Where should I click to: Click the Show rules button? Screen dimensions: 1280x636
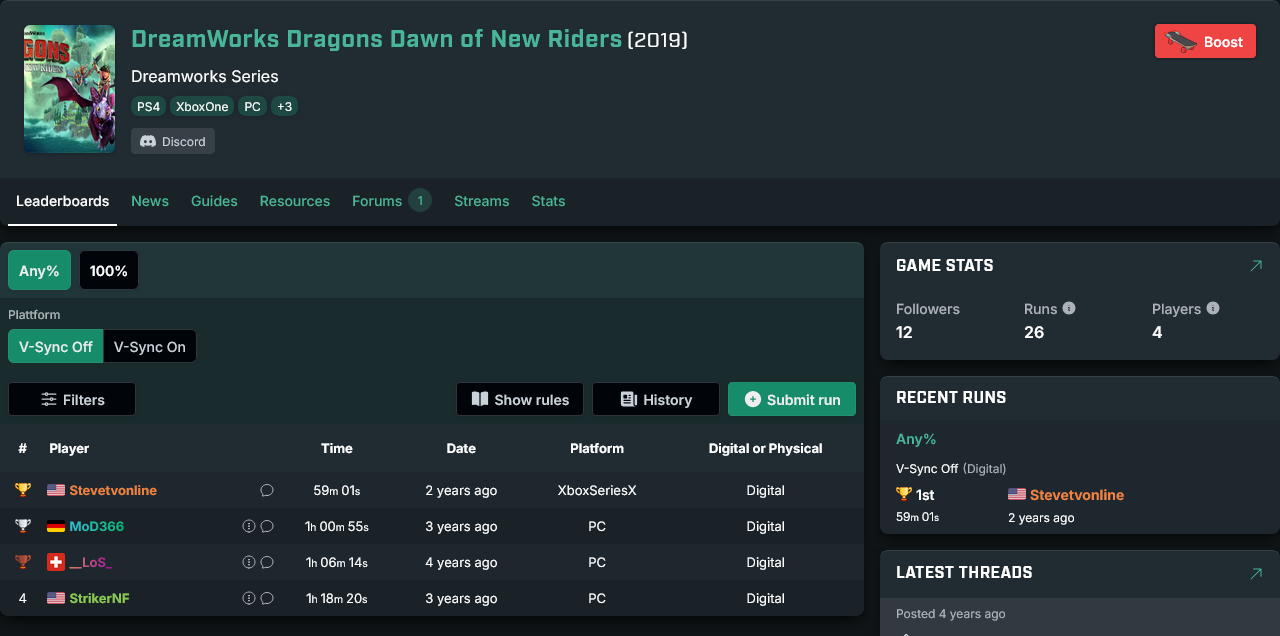point(520,399)
